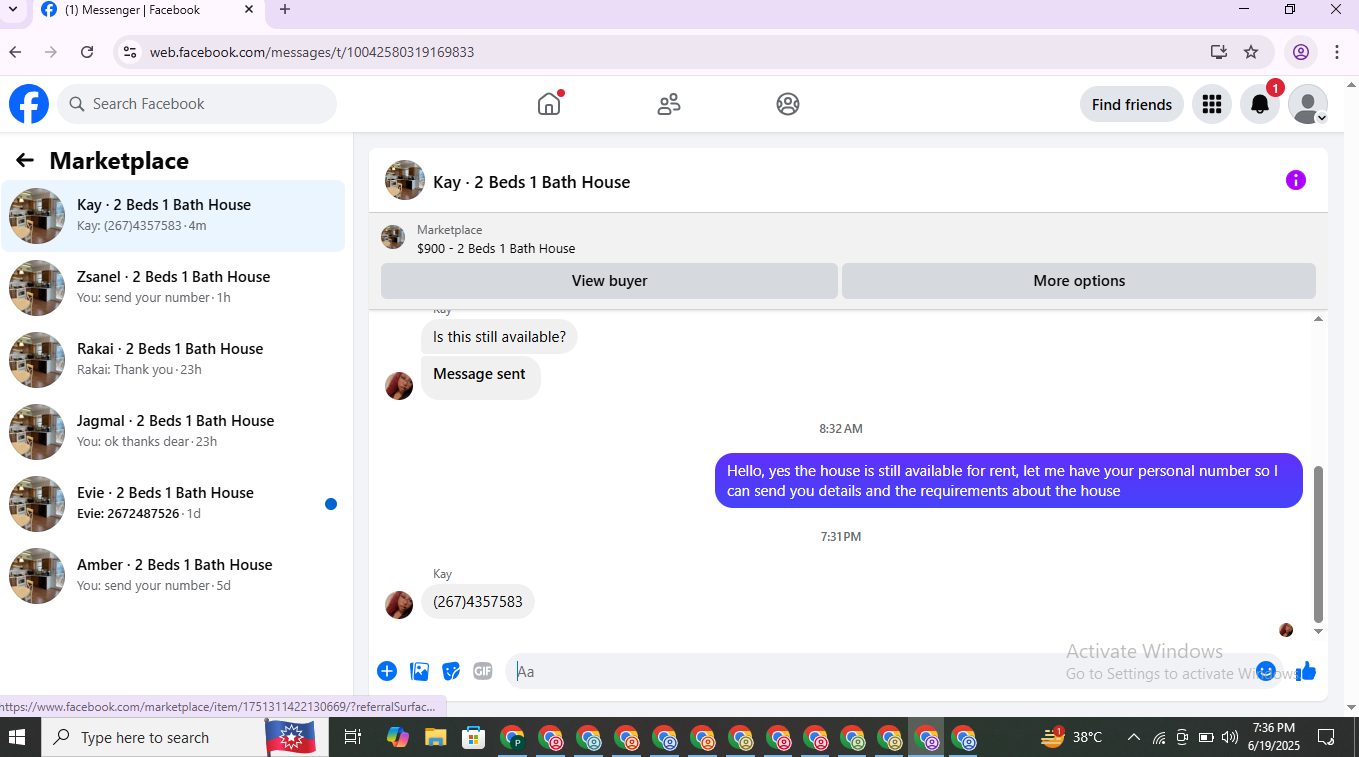This screenshot has height=757, width=1359.
Task: Click the "(267)4357583" message bubble
Action: [x=478, y=602]
